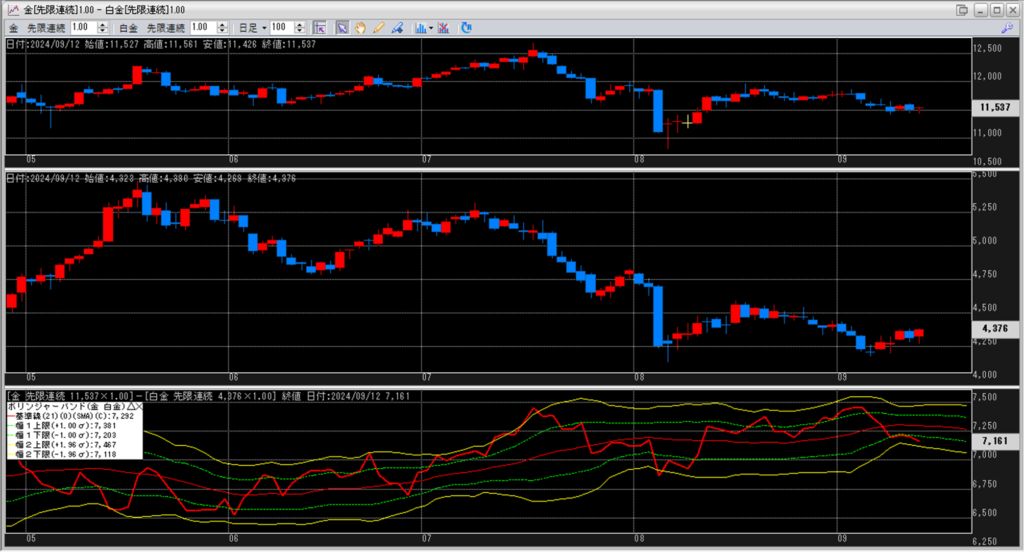Click the bar count field showing 100

(279, 27)
